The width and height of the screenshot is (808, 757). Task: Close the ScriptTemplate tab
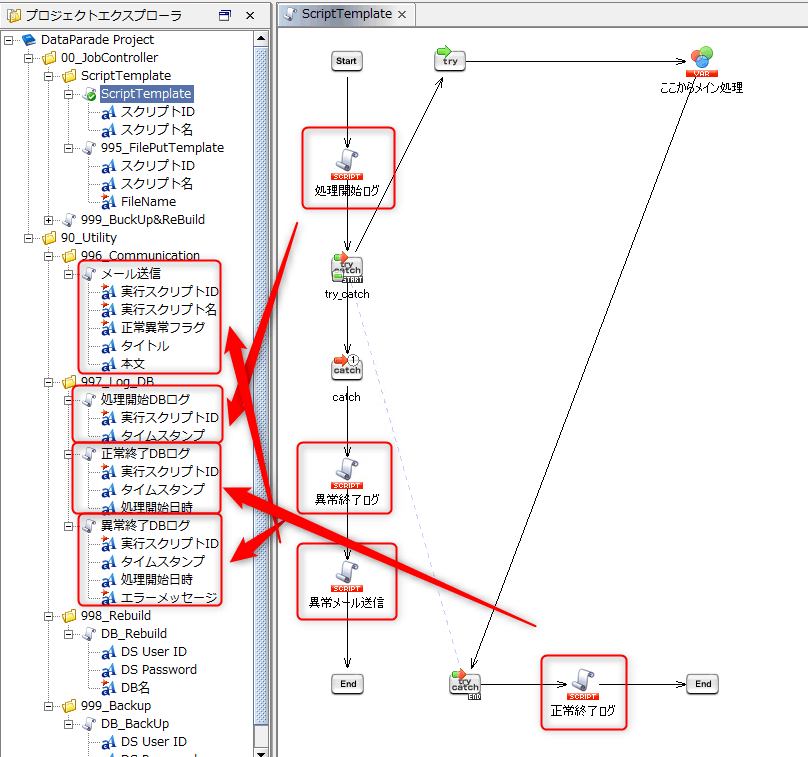click(x=402, y=14)
